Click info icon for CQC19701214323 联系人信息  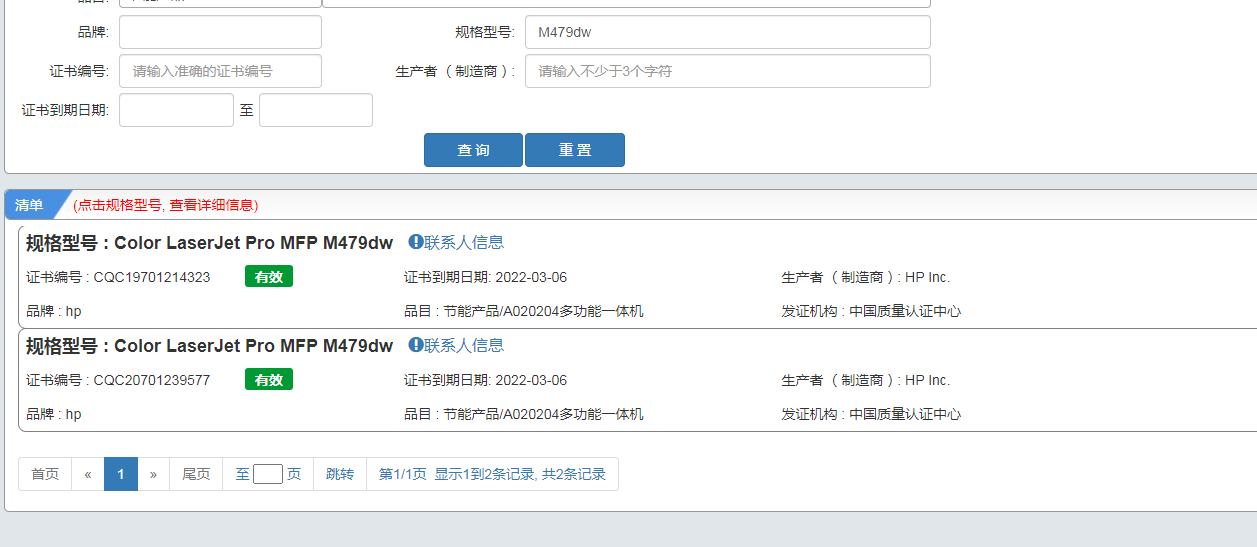coord(416,242)
